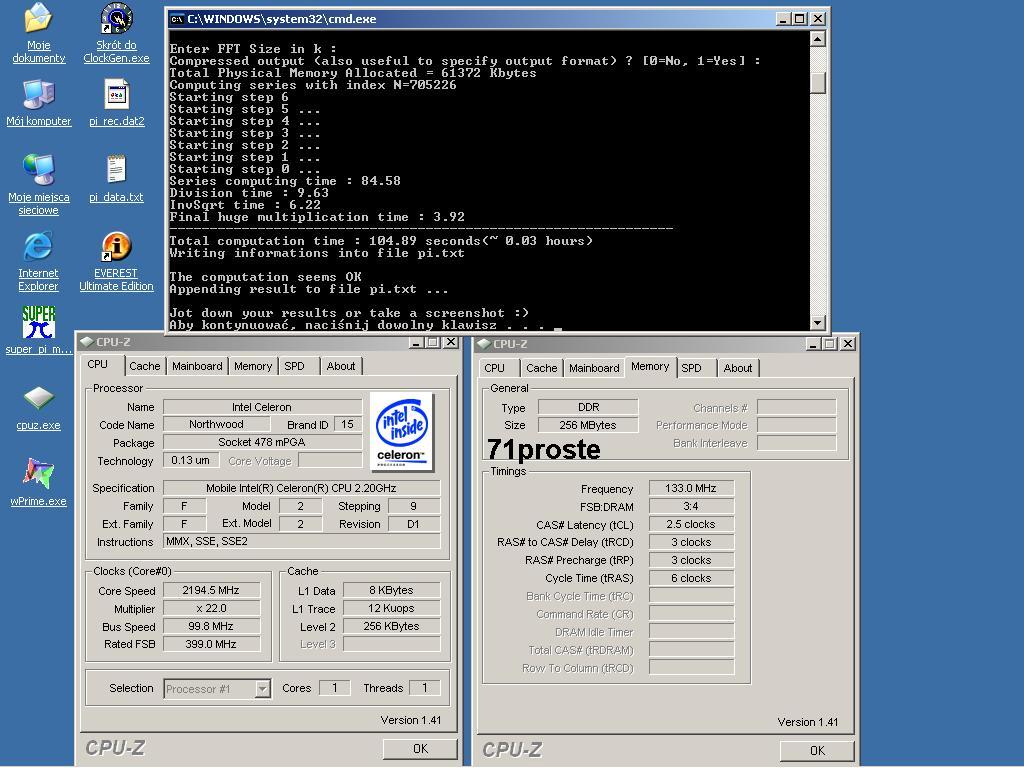The width and height of the screenshot is (1024, 768).
Task: Switch to CPU tab in left CPU-Z window
Action: [x=98, y=364]
